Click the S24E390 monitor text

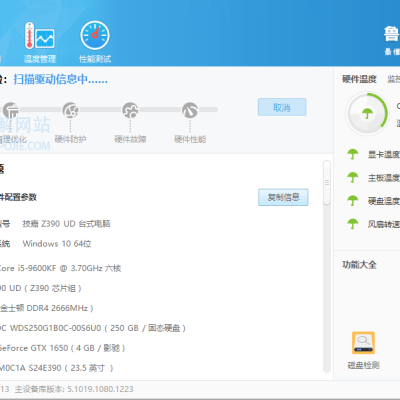pyautogui.click(x=57, y=368)
